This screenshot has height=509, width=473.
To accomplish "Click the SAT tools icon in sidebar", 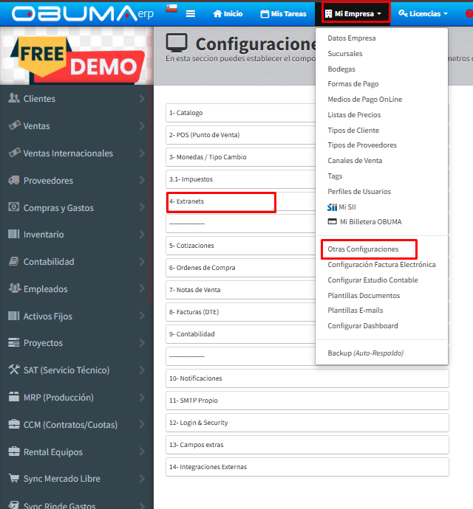I will [x=14, y=369].
